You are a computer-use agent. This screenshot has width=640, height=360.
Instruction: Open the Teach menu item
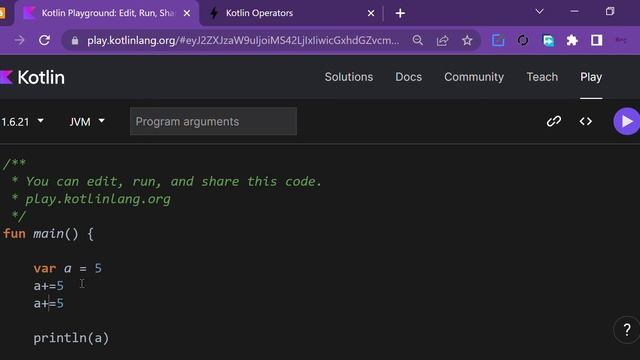[542, 77]
